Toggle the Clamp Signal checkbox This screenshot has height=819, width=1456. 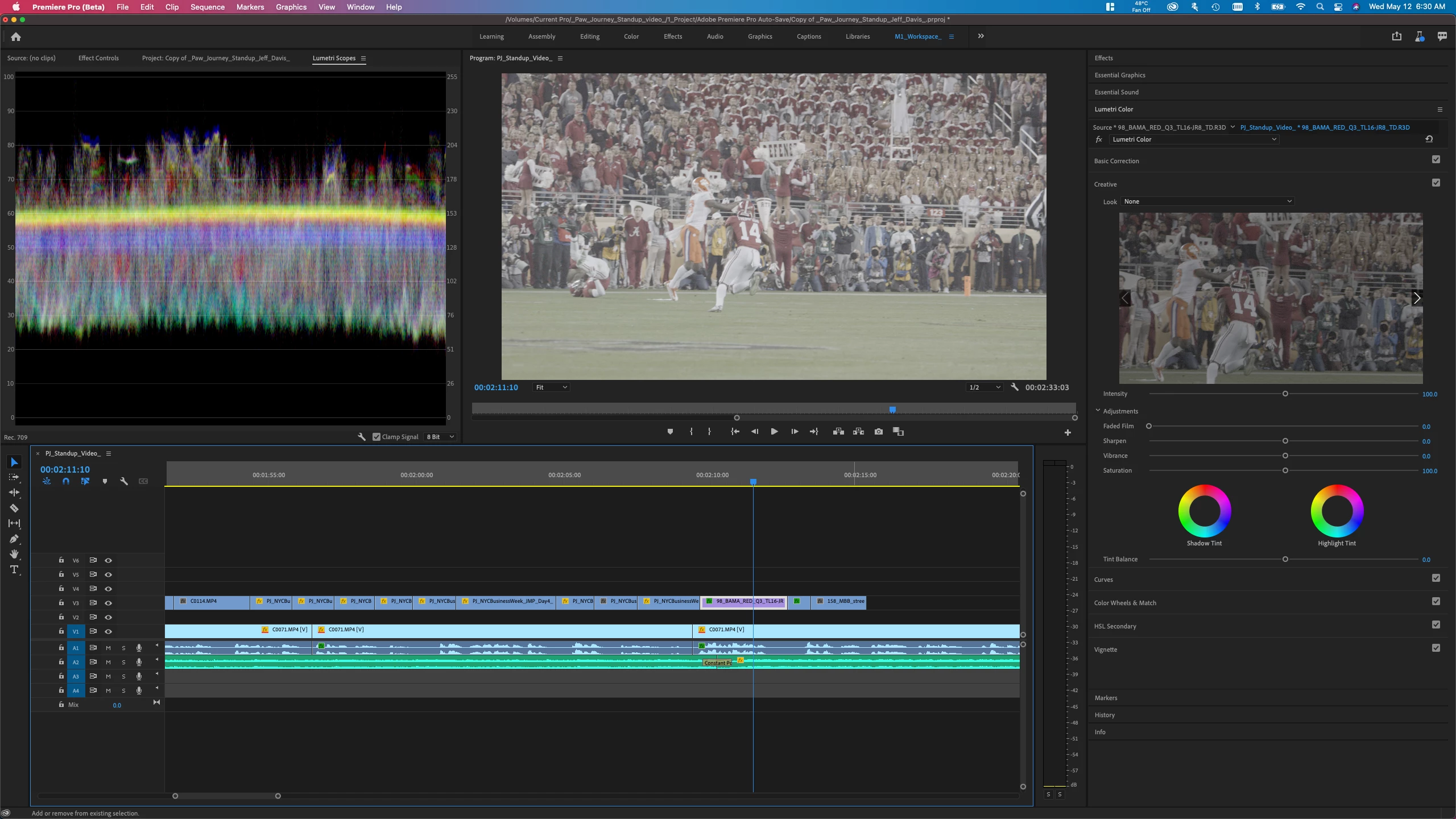click(x=377, y=437)
